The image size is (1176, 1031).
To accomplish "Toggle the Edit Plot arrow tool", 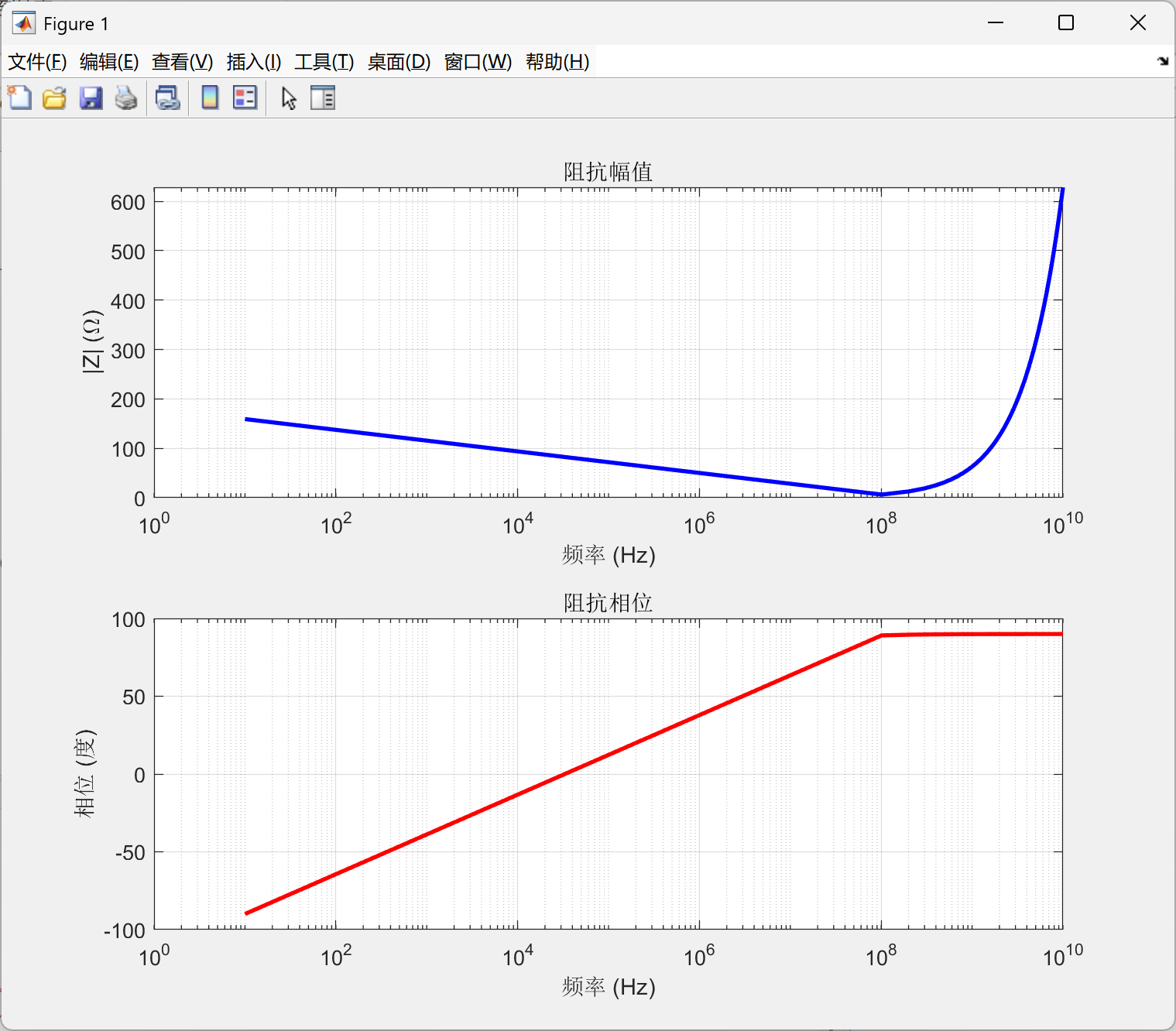I will 289,98.
